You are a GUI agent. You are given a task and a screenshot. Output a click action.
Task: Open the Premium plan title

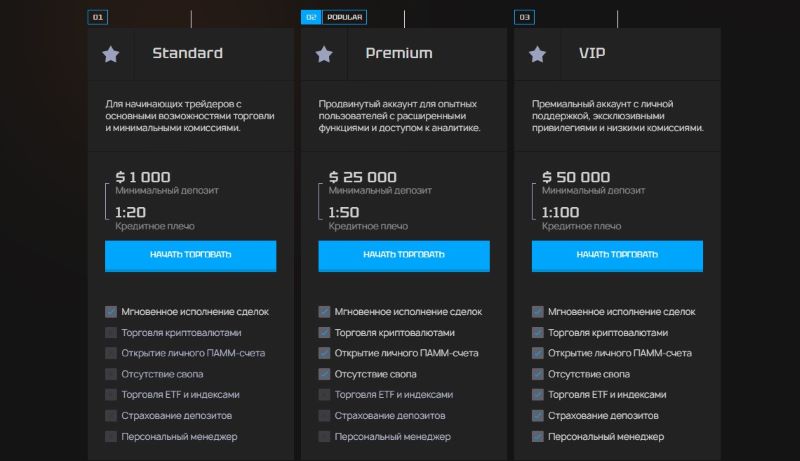399,53
